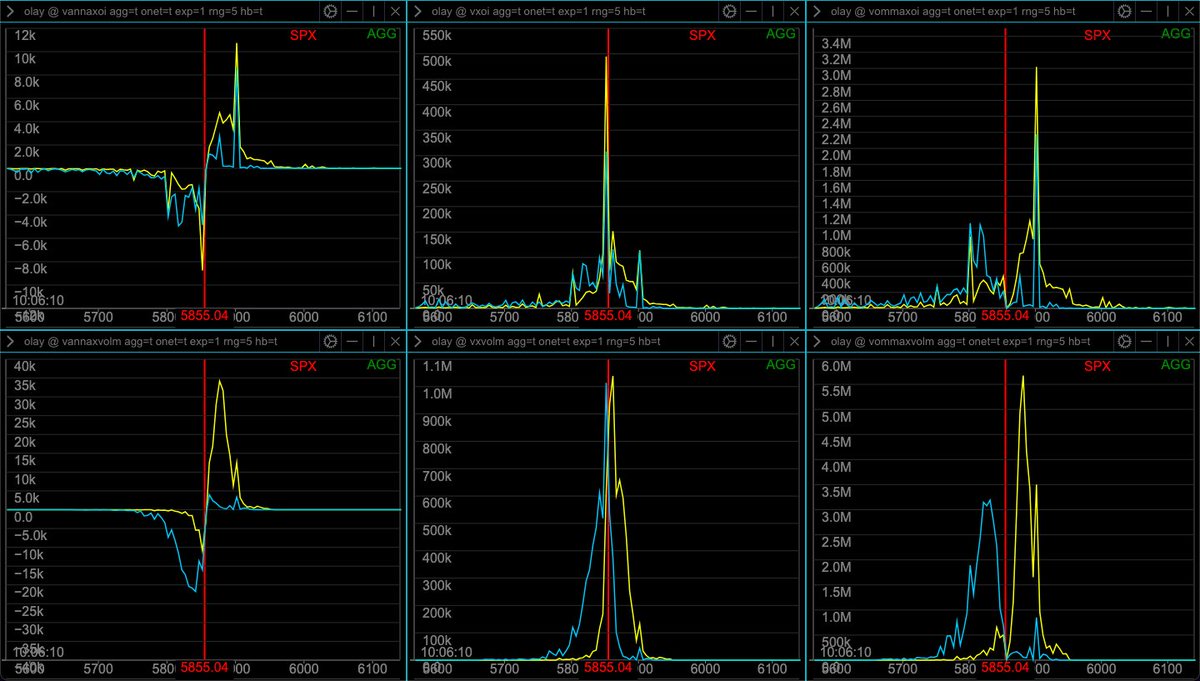Screen dimensions: 1200x681
Task: Click the 3.2M y-axis label in vommaxoi chart
Action: [838, 60]
